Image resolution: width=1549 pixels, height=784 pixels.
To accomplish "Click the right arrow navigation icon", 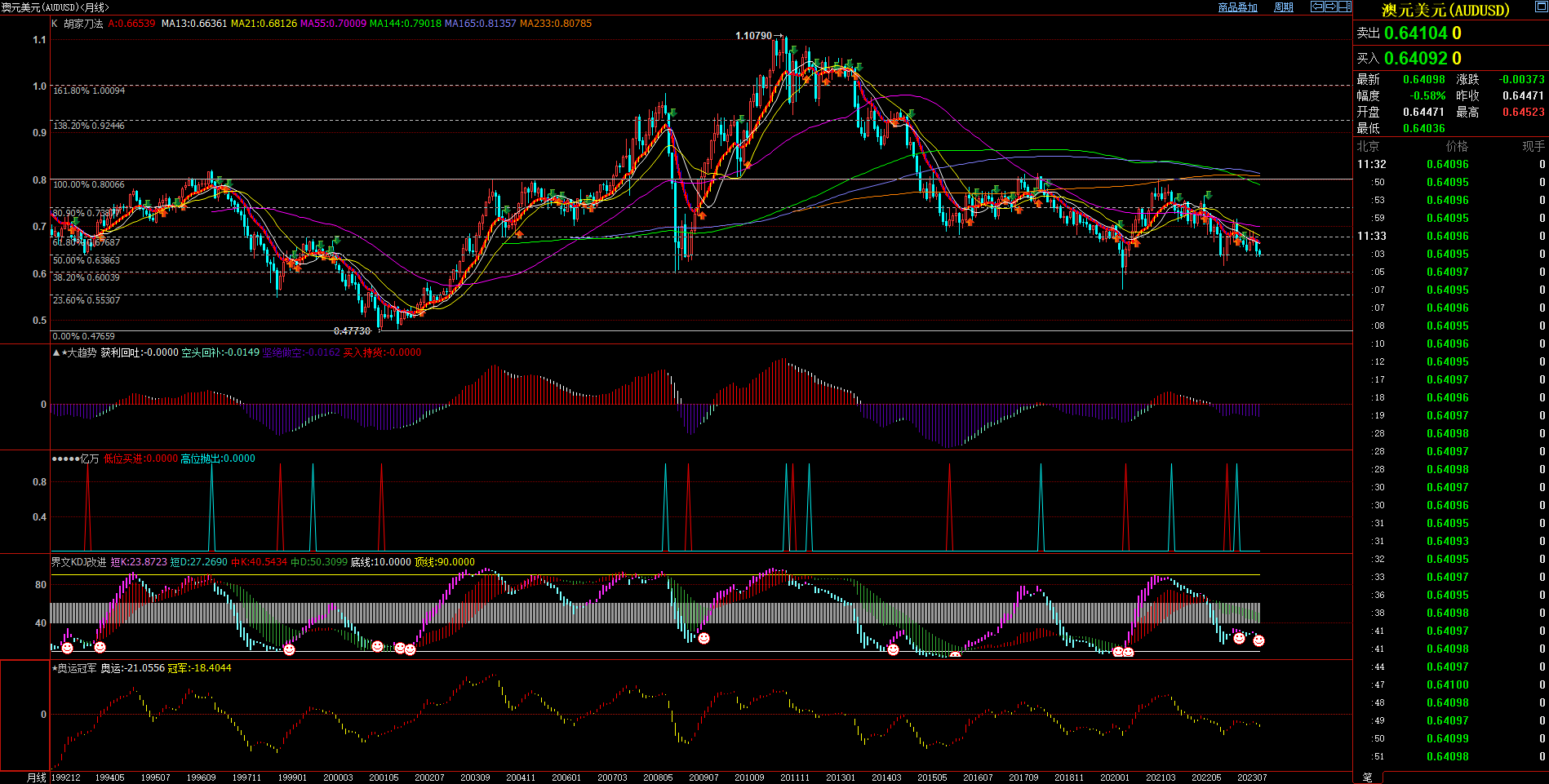I will pos(1330,7).
